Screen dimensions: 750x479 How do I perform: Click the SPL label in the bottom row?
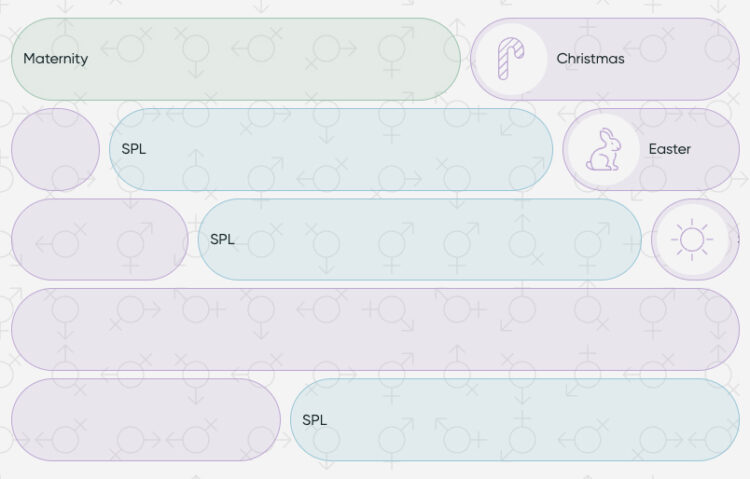314,420
